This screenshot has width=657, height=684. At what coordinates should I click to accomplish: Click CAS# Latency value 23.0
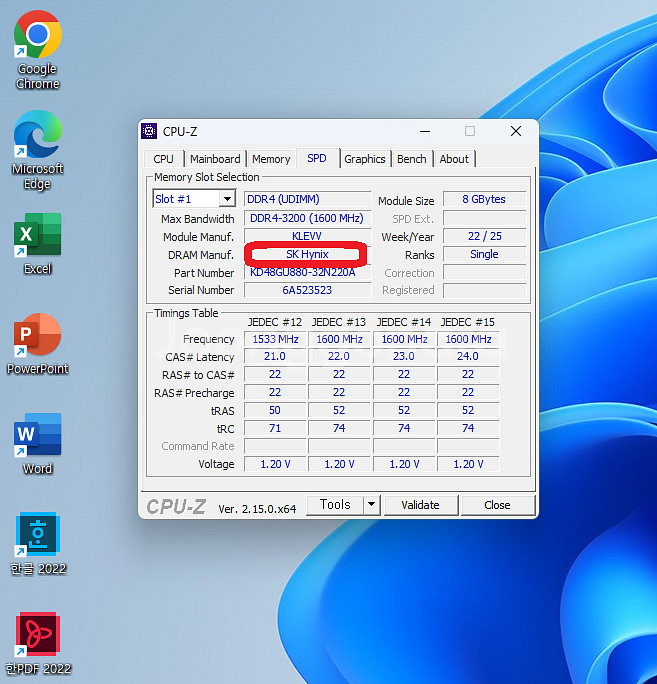pos(404,356)
